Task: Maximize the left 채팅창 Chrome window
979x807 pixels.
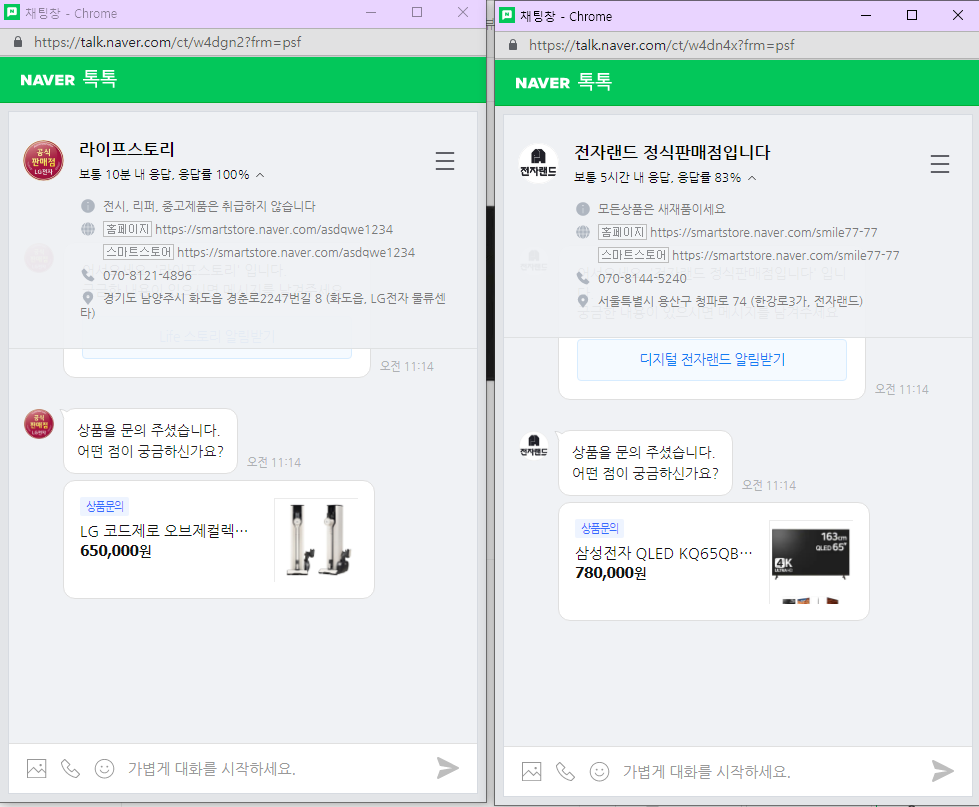Action: coord(417,12)
